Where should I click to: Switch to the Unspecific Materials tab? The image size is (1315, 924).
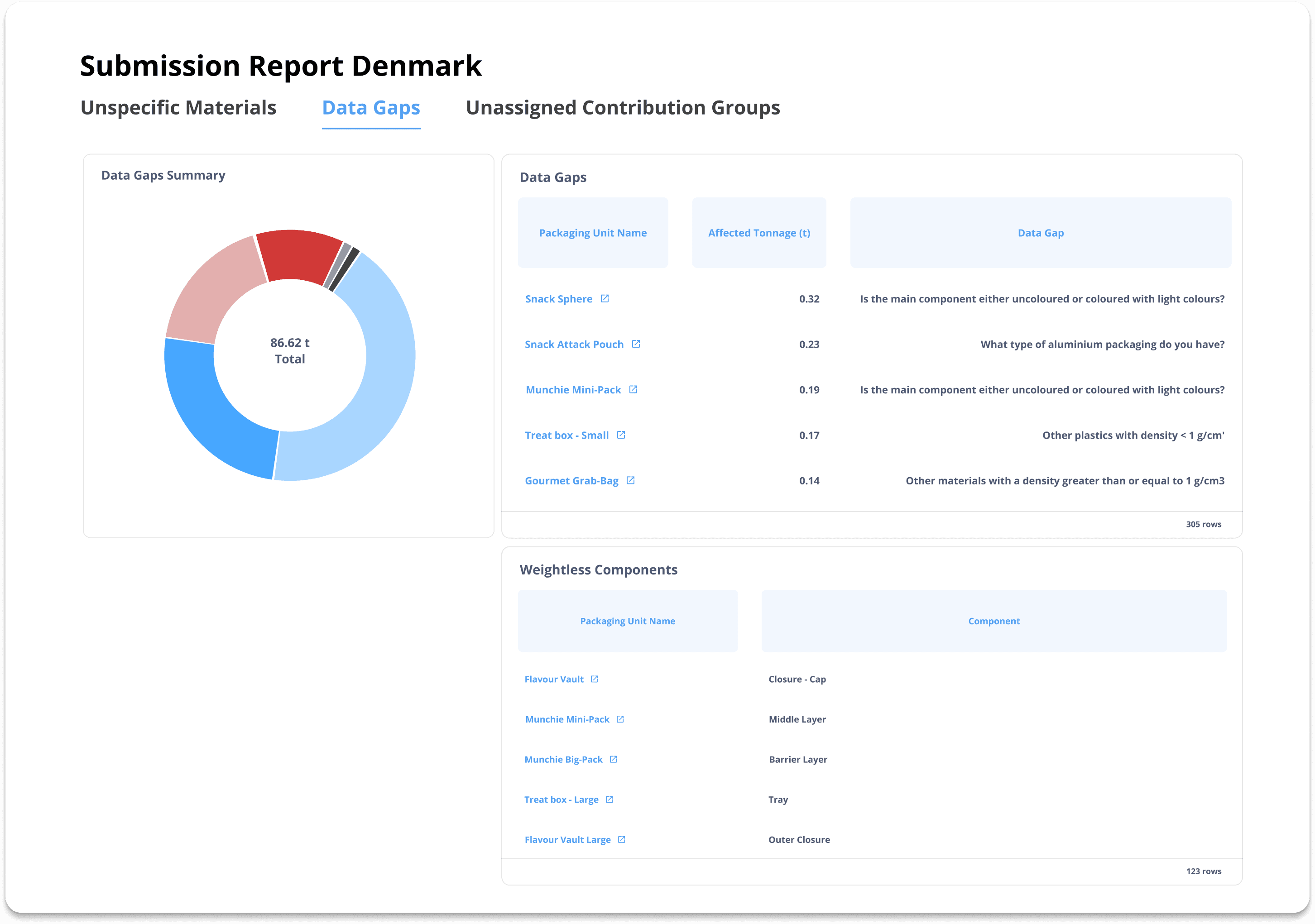(x=178, y=108)
